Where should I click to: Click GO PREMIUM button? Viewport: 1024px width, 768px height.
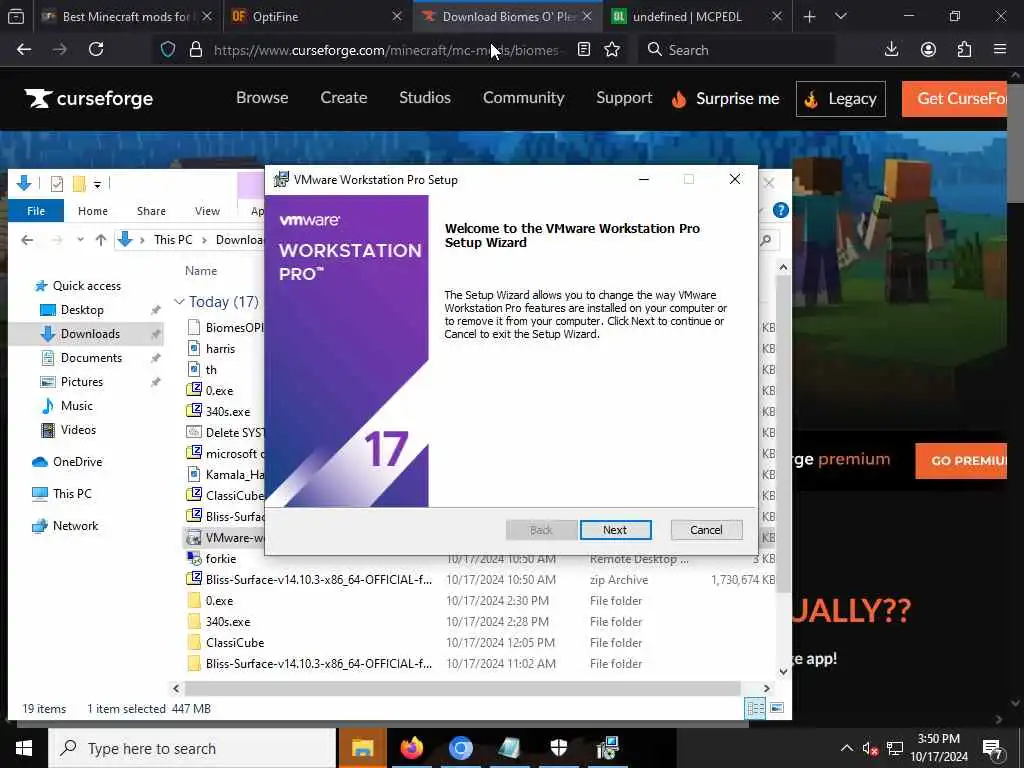click(x=961, y=461)
